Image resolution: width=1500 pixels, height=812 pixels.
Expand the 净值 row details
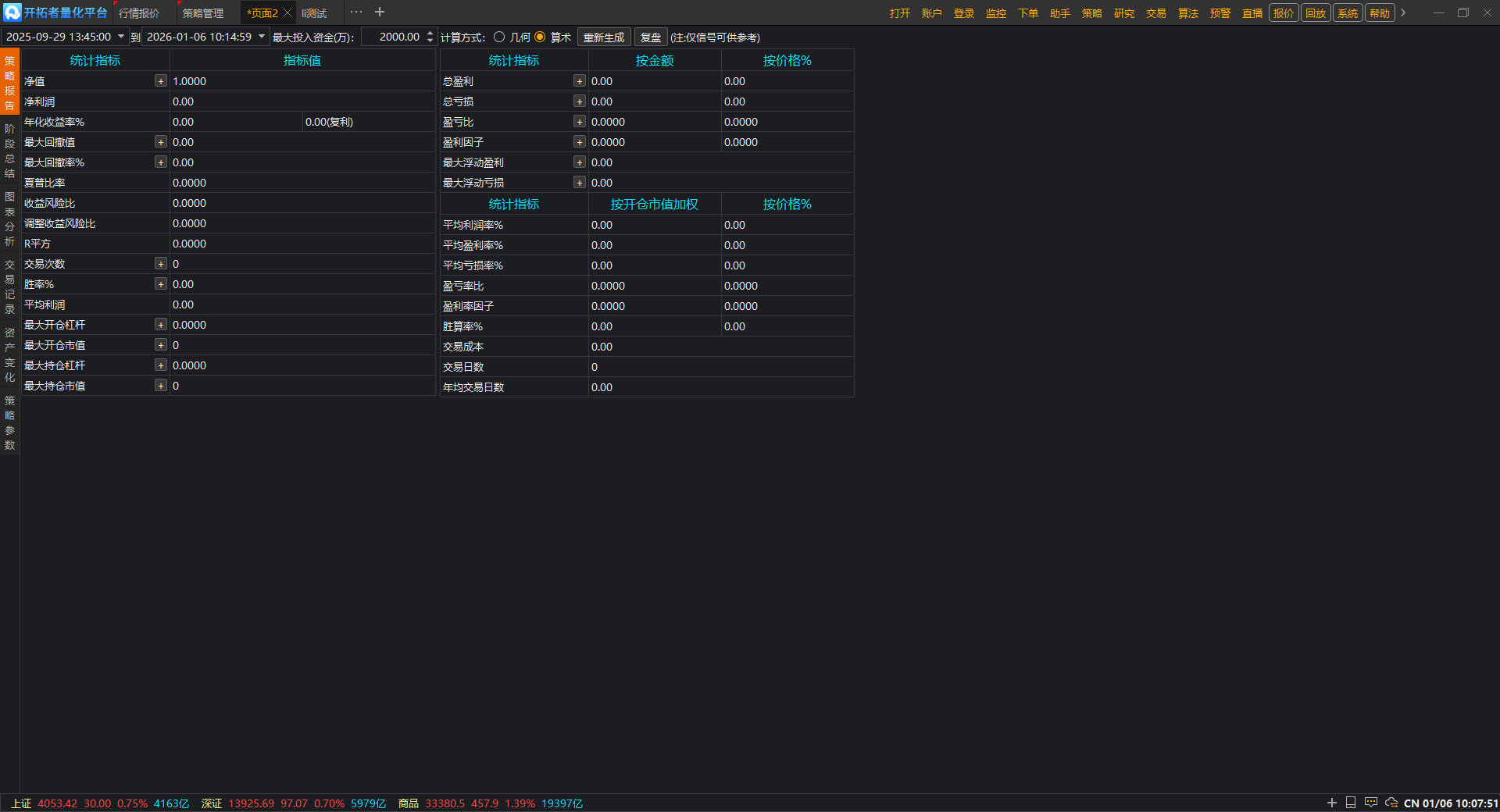160,81
